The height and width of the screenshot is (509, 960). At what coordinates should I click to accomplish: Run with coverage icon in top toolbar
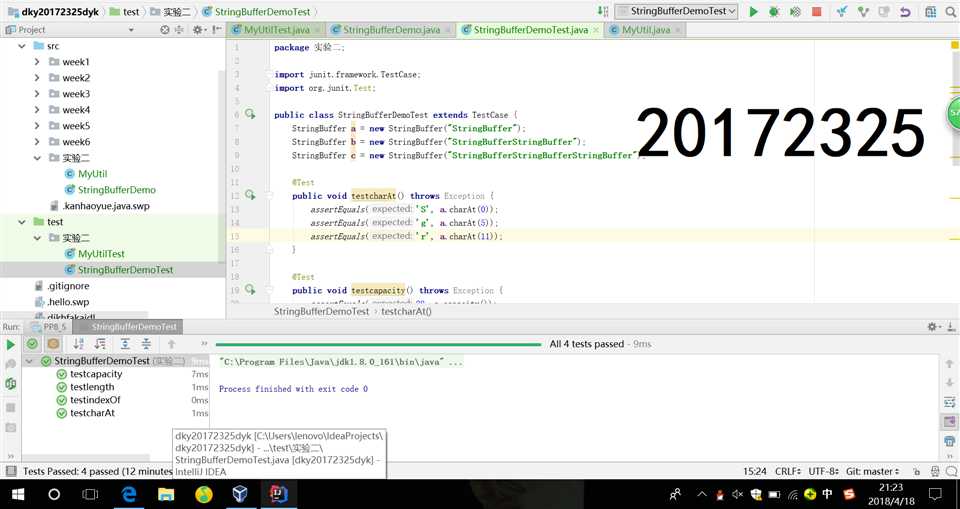(x=795, y=12)
